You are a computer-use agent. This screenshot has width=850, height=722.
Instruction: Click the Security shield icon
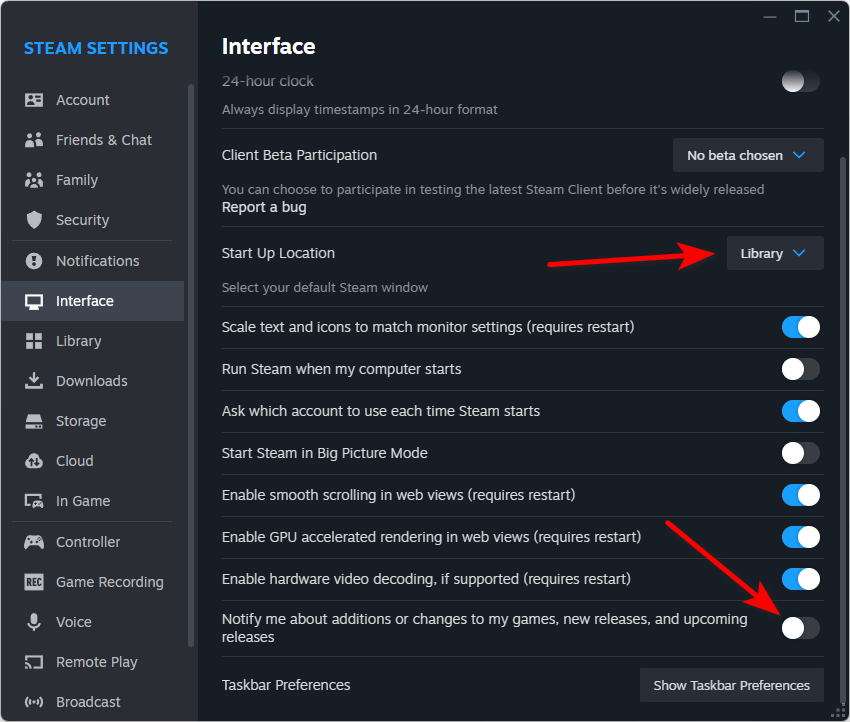[34, 220]
